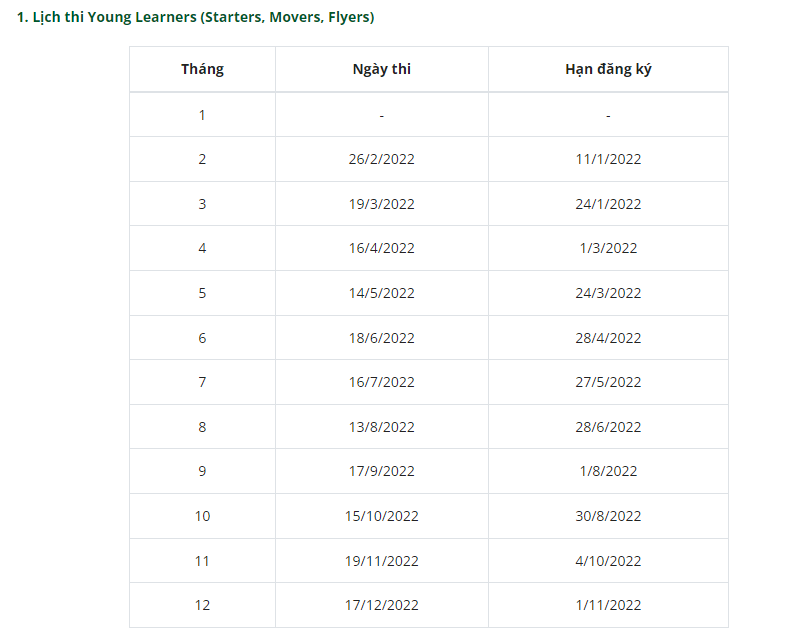Image resolution: width=785 pixels, height=640 pixels.
Task: Click month number 12 in Tháng column
Action: coord(202,605)
